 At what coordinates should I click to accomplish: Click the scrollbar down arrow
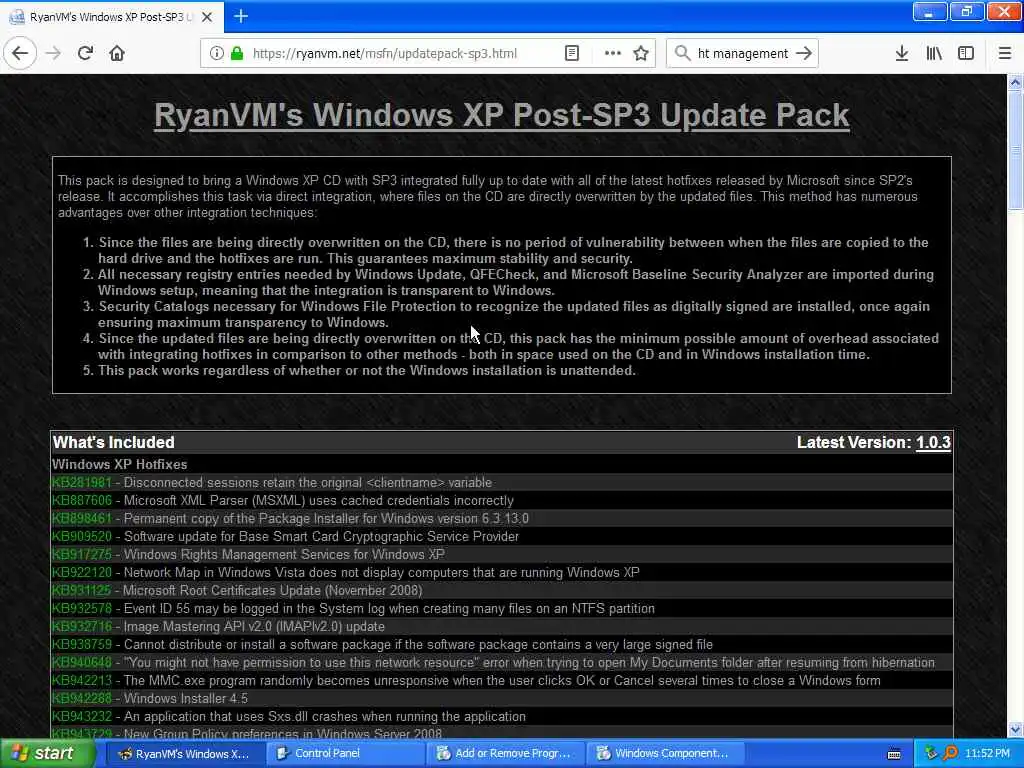[x=1015, y=729]
